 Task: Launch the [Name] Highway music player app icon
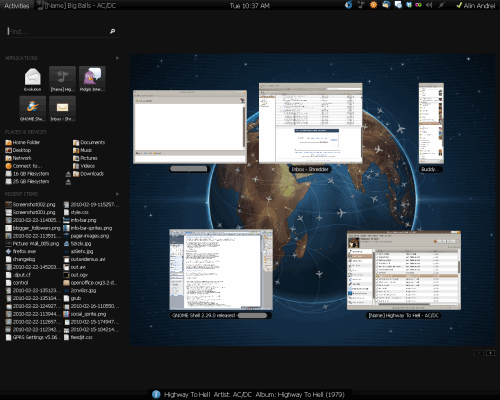pos(62,79)
